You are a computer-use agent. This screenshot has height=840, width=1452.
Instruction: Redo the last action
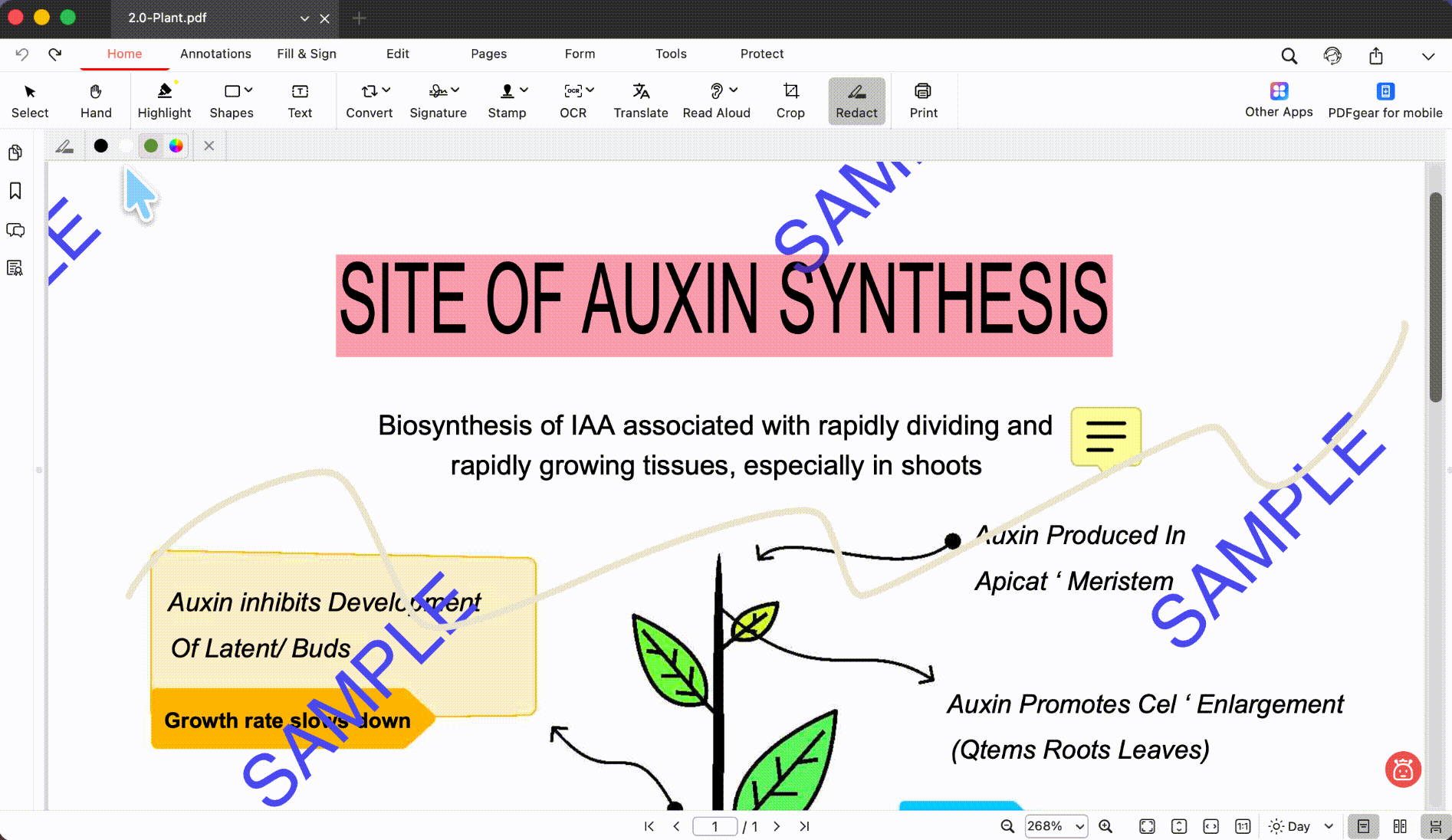55,54
